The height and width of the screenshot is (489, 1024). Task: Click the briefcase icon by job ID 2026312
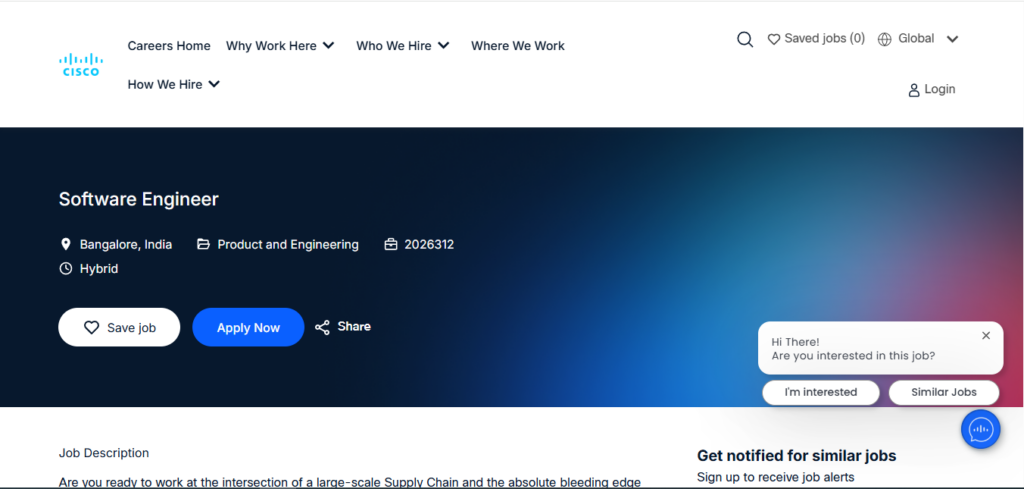[x=391, y=245]
